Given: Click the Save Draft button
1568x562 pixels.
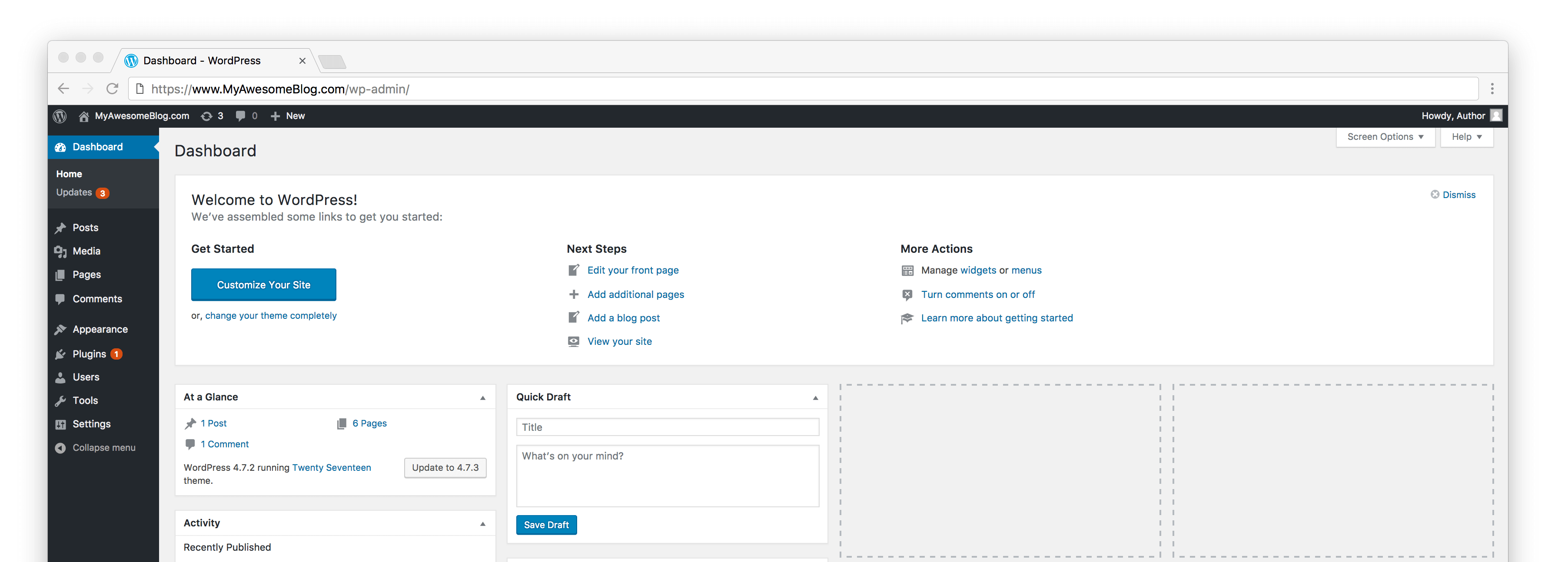Looking at the screenshot, I should coord(546,525).
